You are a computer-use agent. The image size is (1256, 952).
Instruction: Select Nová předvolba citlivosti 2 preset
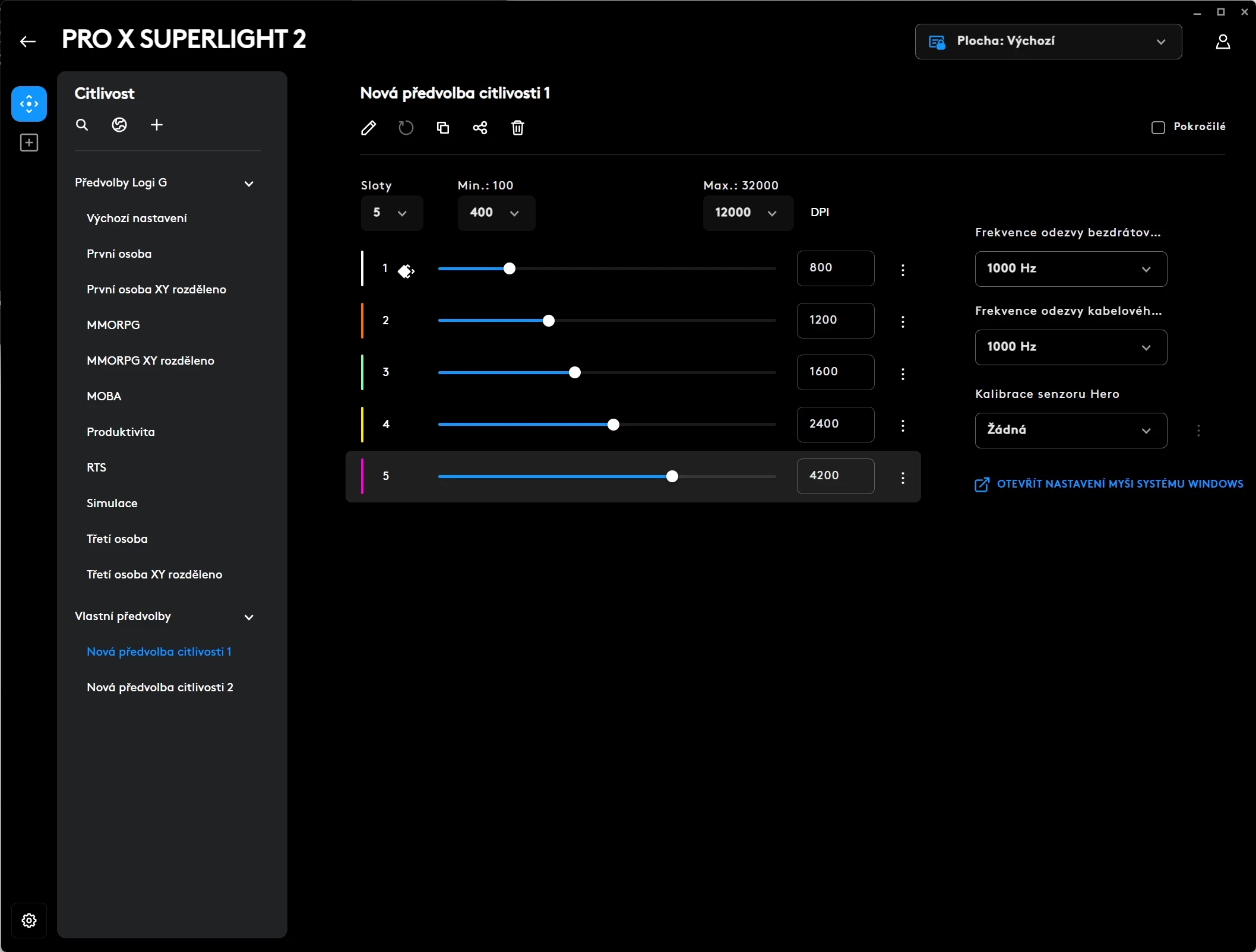tap(160, 688)
